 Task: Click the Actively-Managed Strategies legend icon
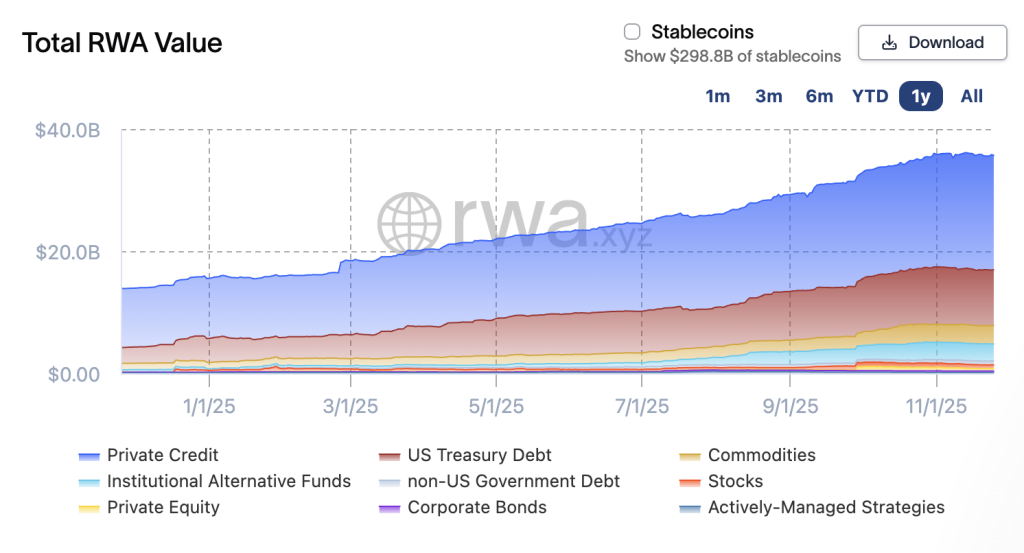pos(690,508)
